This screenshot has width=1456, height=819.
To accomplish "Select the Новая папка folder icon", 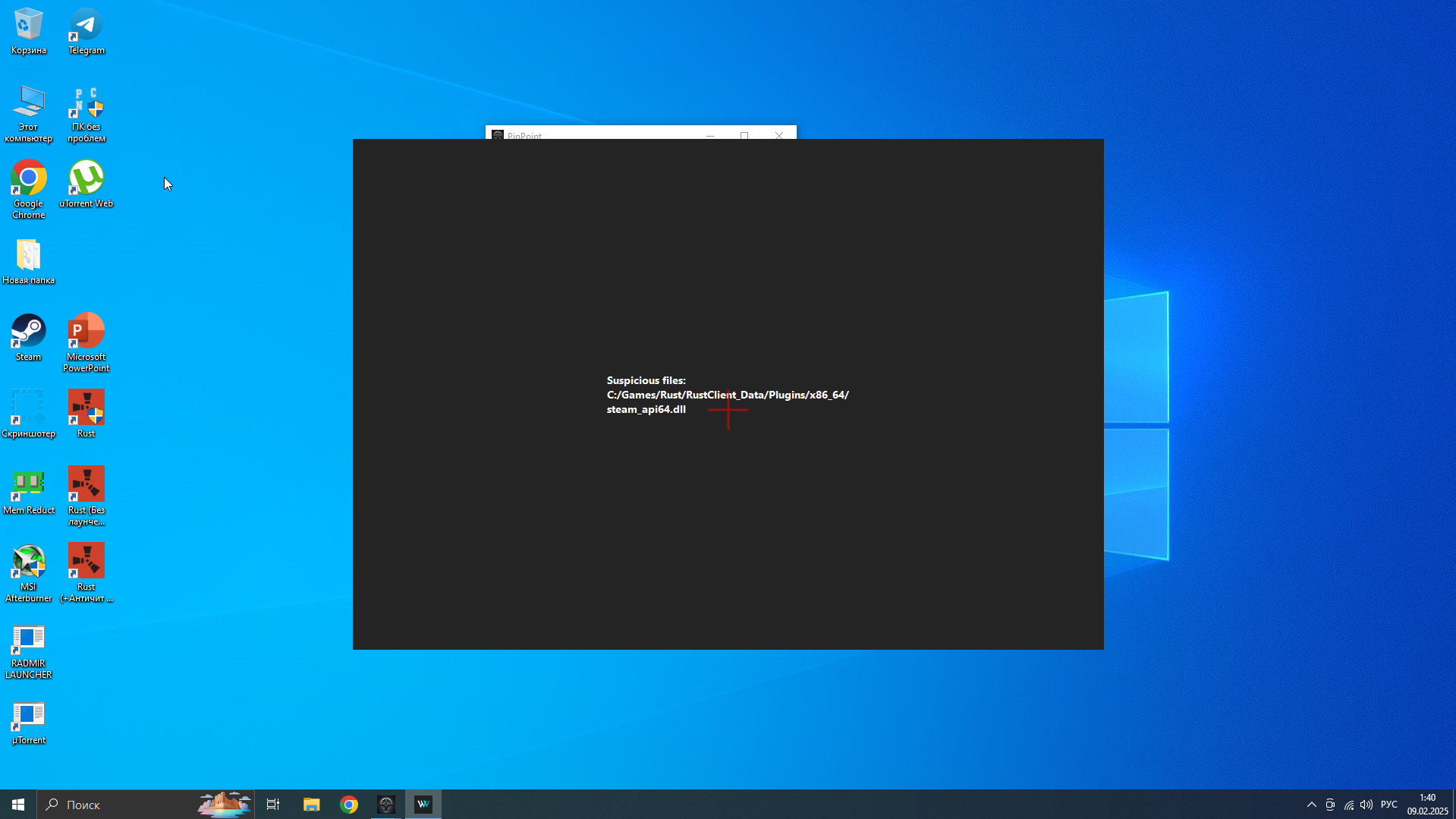I will pos(29,262).
